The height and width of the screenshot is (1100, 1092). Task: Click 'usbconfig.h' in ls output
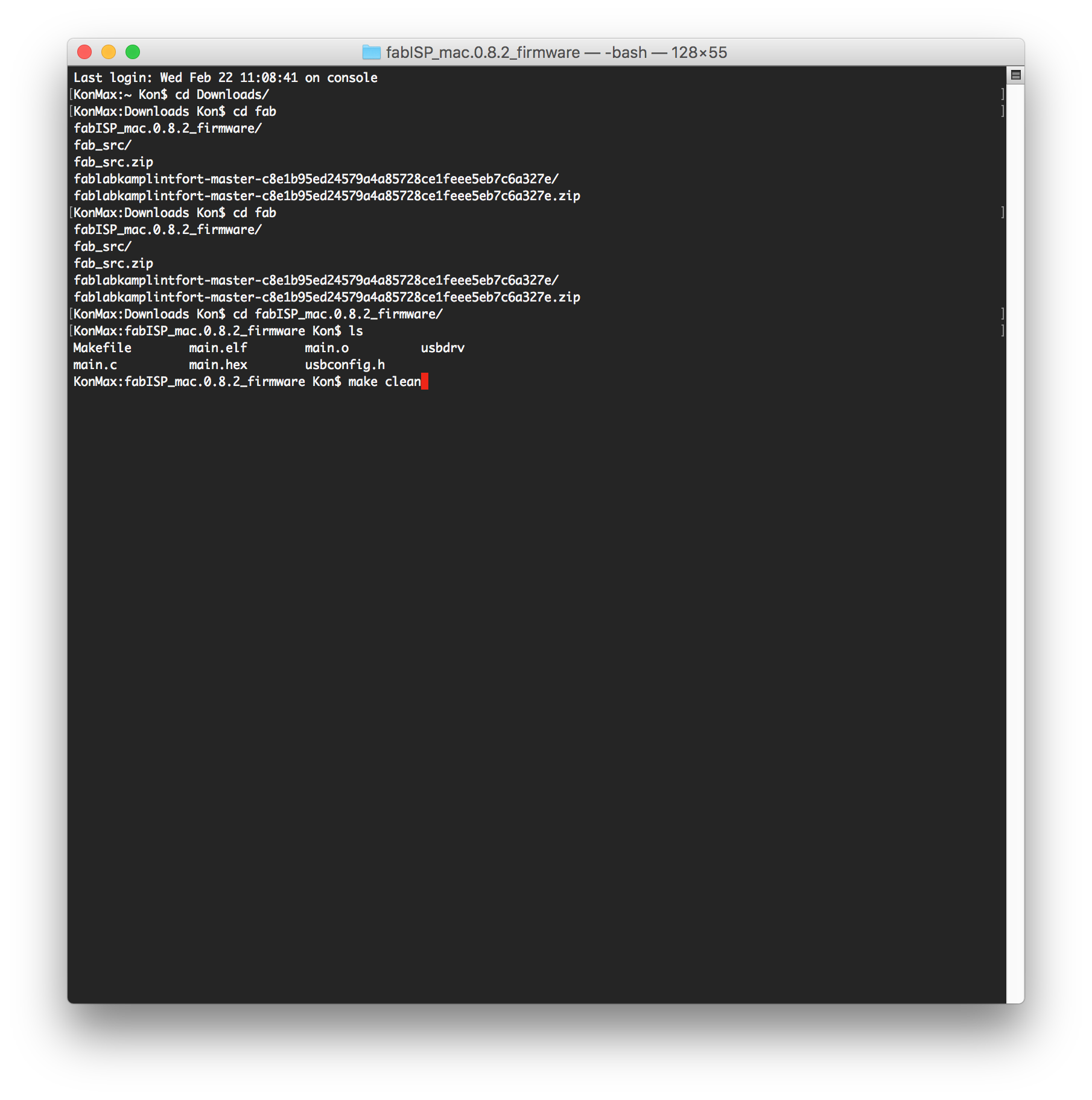[345, 365]
